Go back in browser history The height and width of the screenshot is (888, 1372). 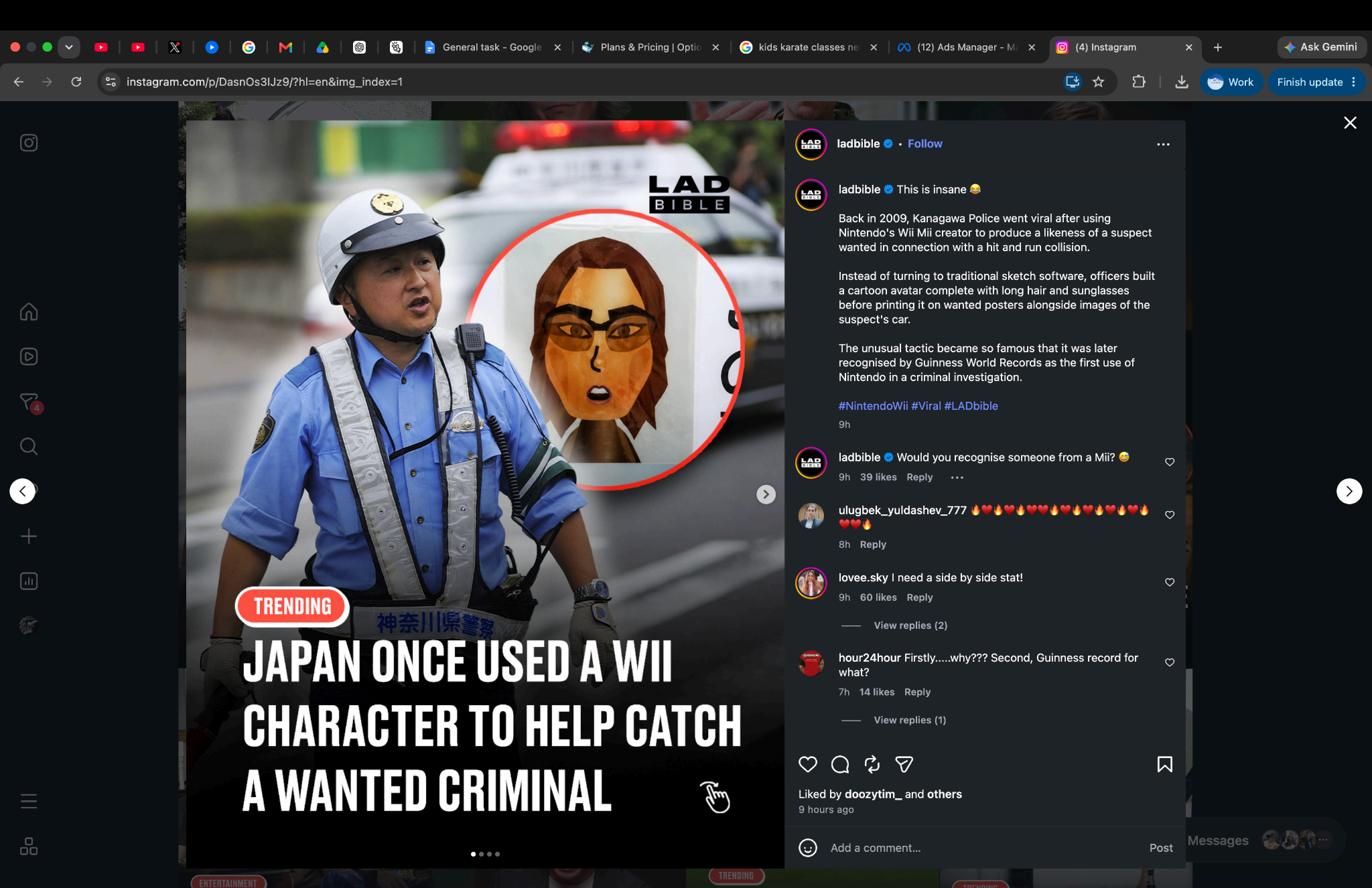pos(19,82)
